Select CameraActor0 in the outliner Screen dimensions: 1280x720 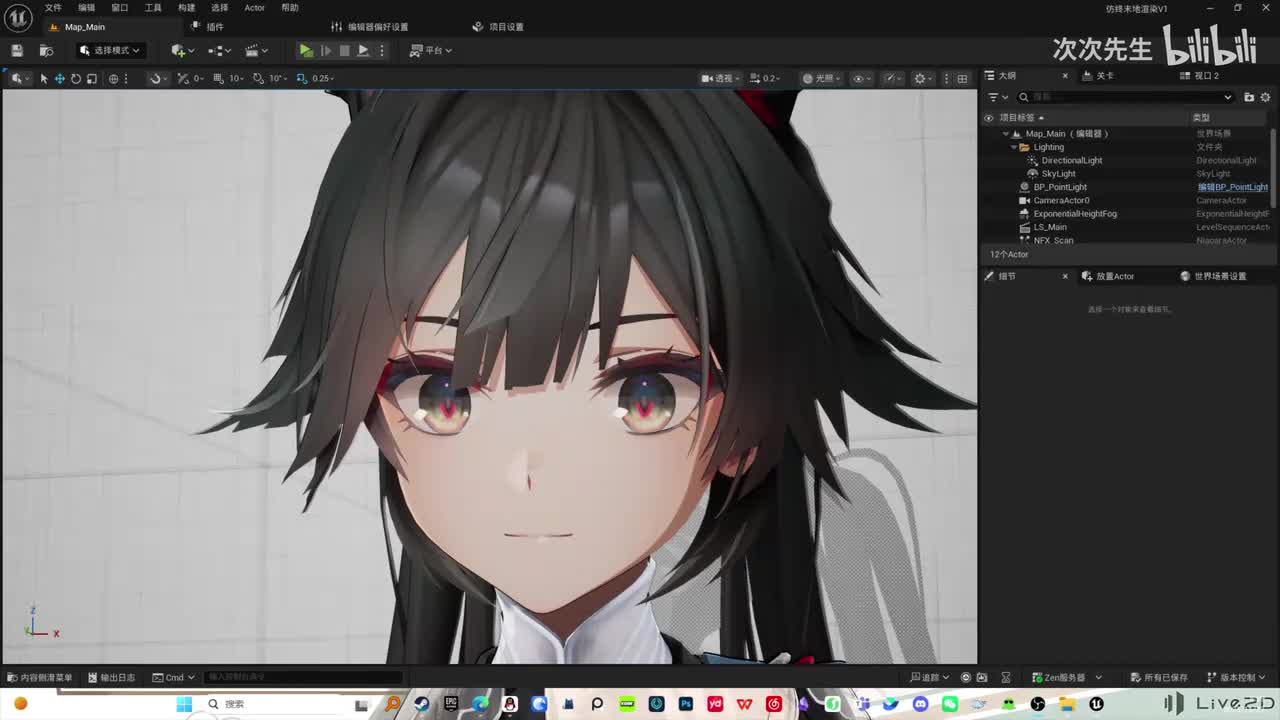[x=1060, y=201]
